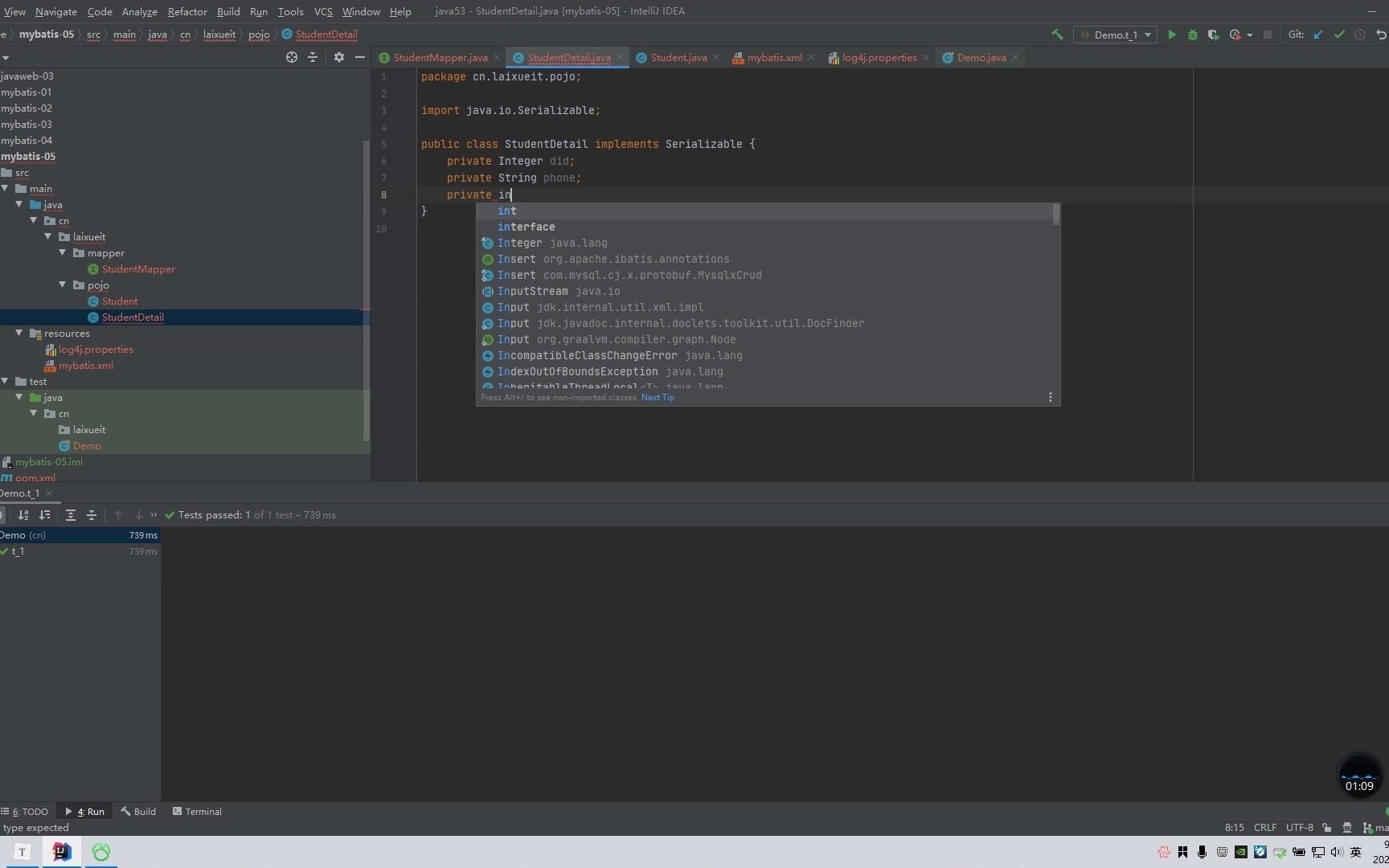
Task: Change the CRLF line separator
Action: coord(1265,828)
